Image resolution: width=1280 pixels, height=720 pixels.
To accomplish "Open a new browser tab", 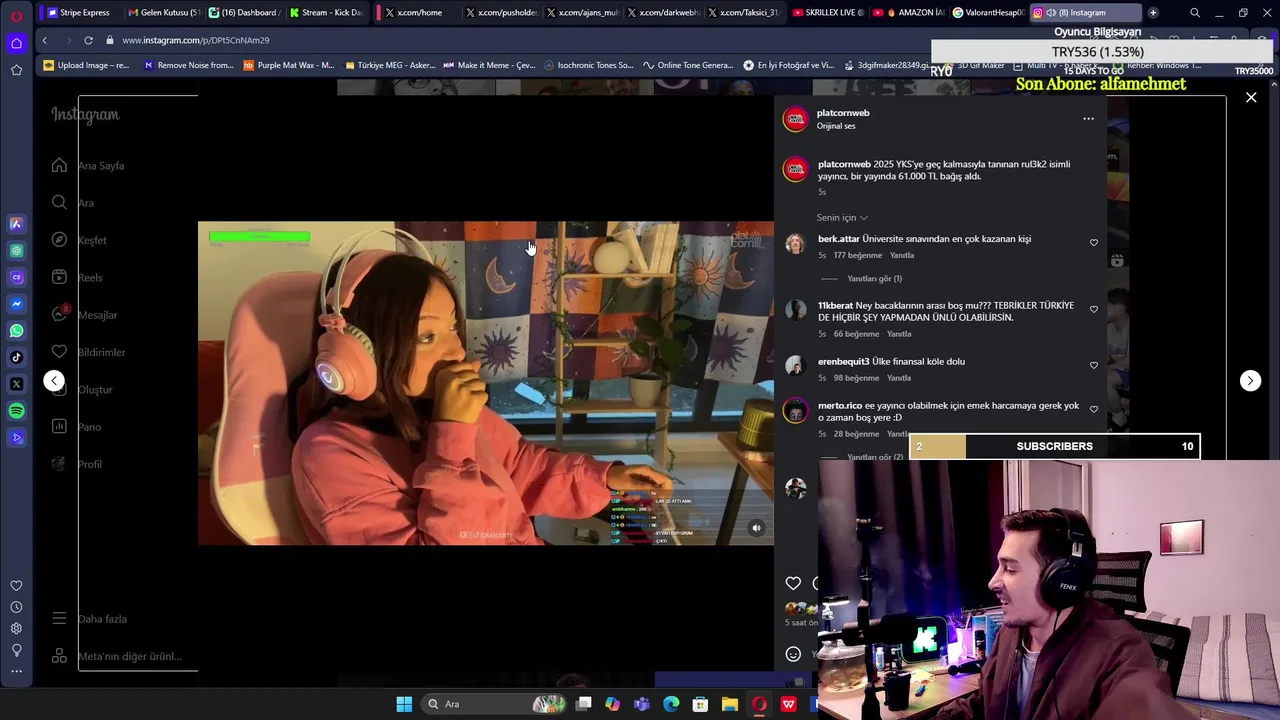I will pos(1153,13).
